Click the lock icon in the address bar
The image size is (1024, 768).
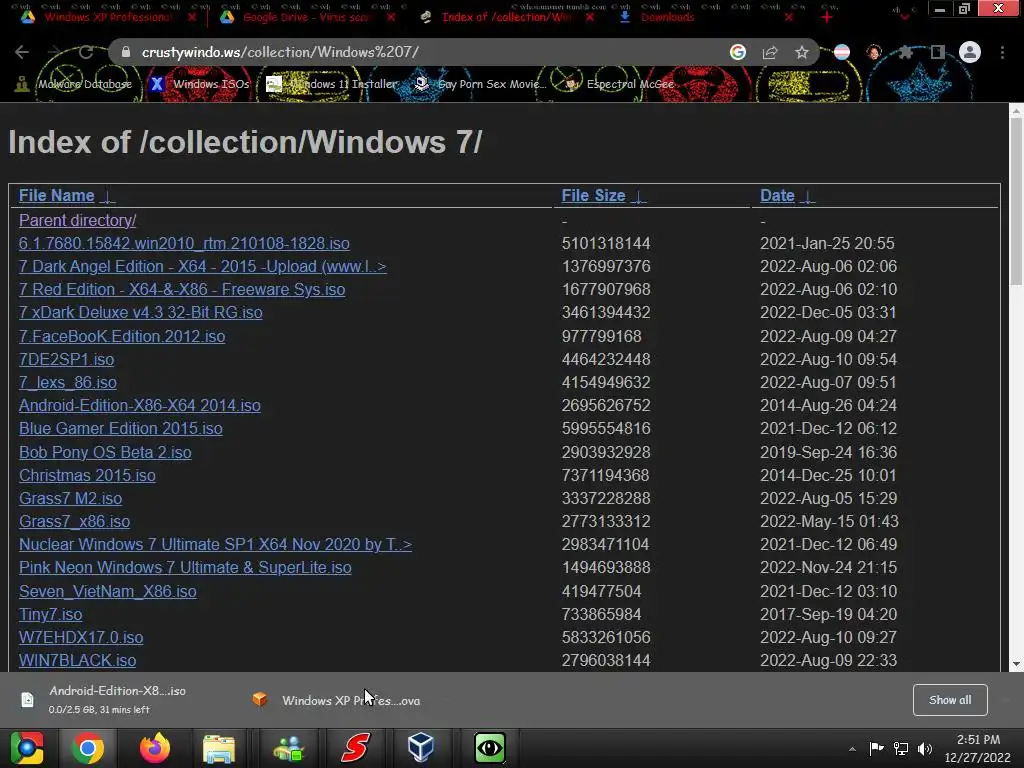[126, 52]
